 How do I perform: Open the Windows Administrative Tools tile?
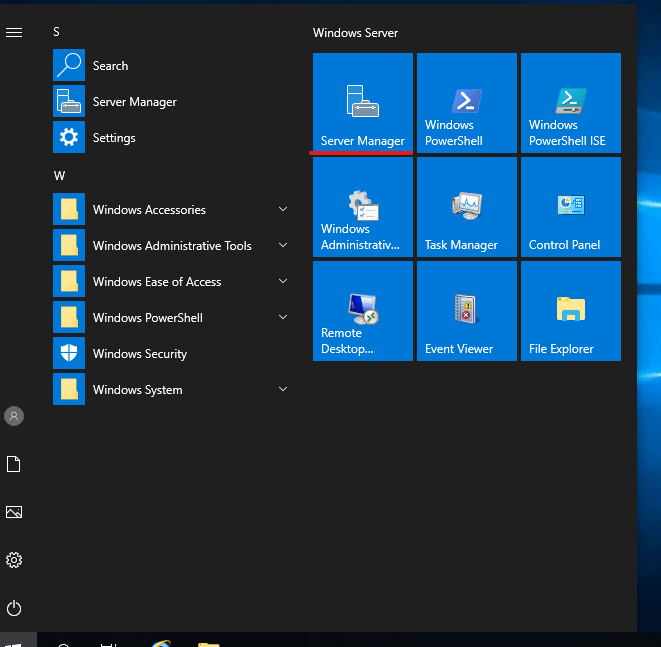click(x=363, y=207)
